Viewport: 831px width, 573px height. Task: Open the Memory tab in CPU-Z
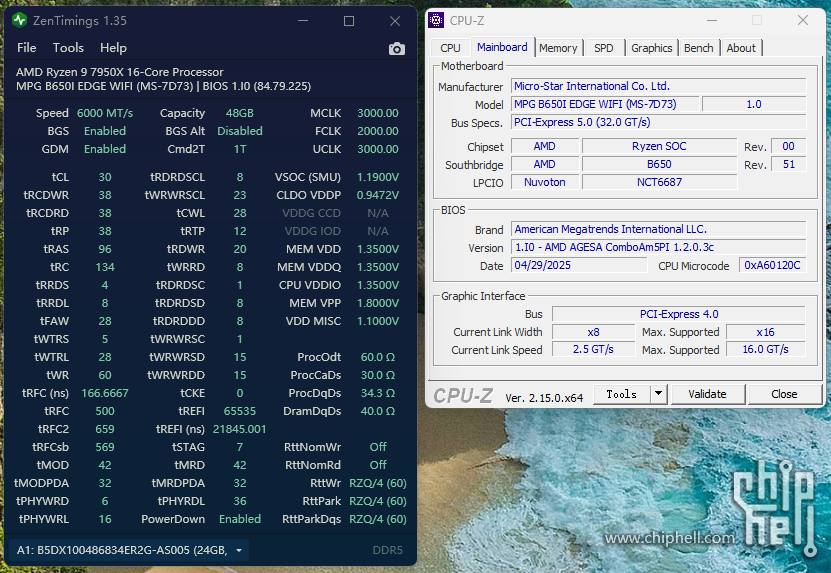coord(558,48)
